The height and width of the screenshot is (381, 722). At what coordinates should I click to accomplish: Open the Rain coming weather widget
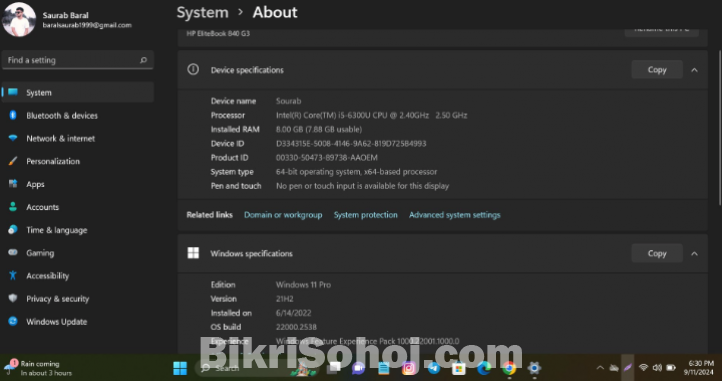(39, 368)
